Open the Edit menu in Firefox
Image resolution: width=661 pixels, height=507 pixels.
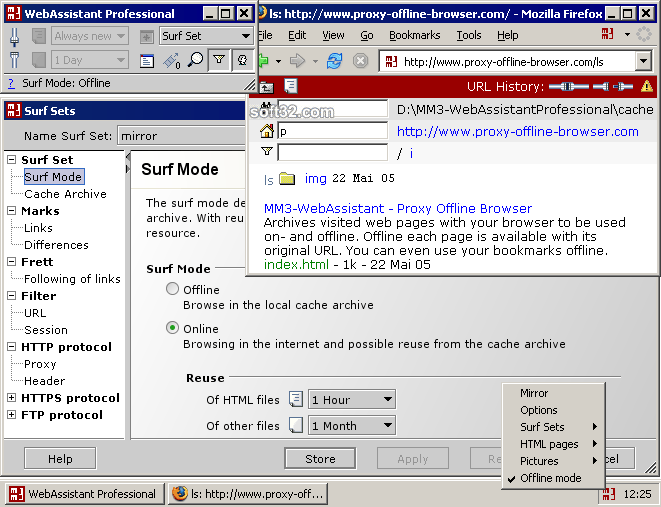click(297, 35)
